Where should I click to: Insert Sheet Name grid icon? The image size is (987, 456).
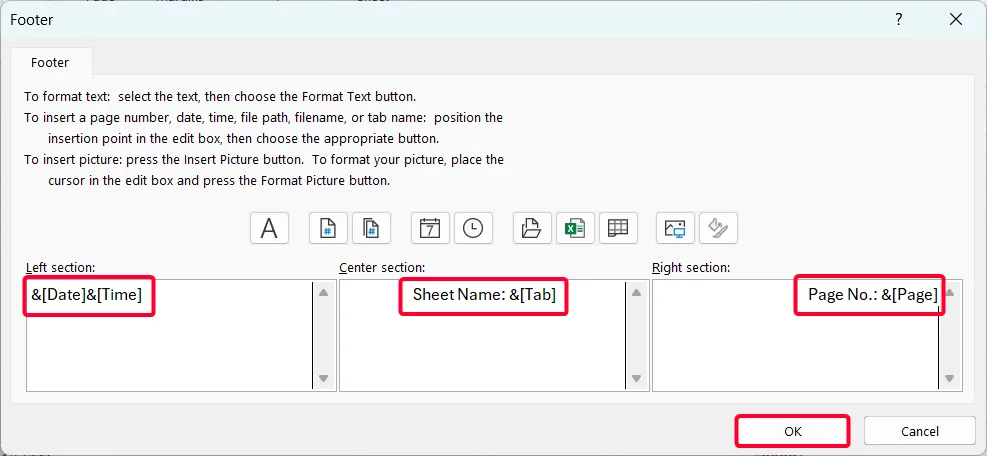point(619,227)
